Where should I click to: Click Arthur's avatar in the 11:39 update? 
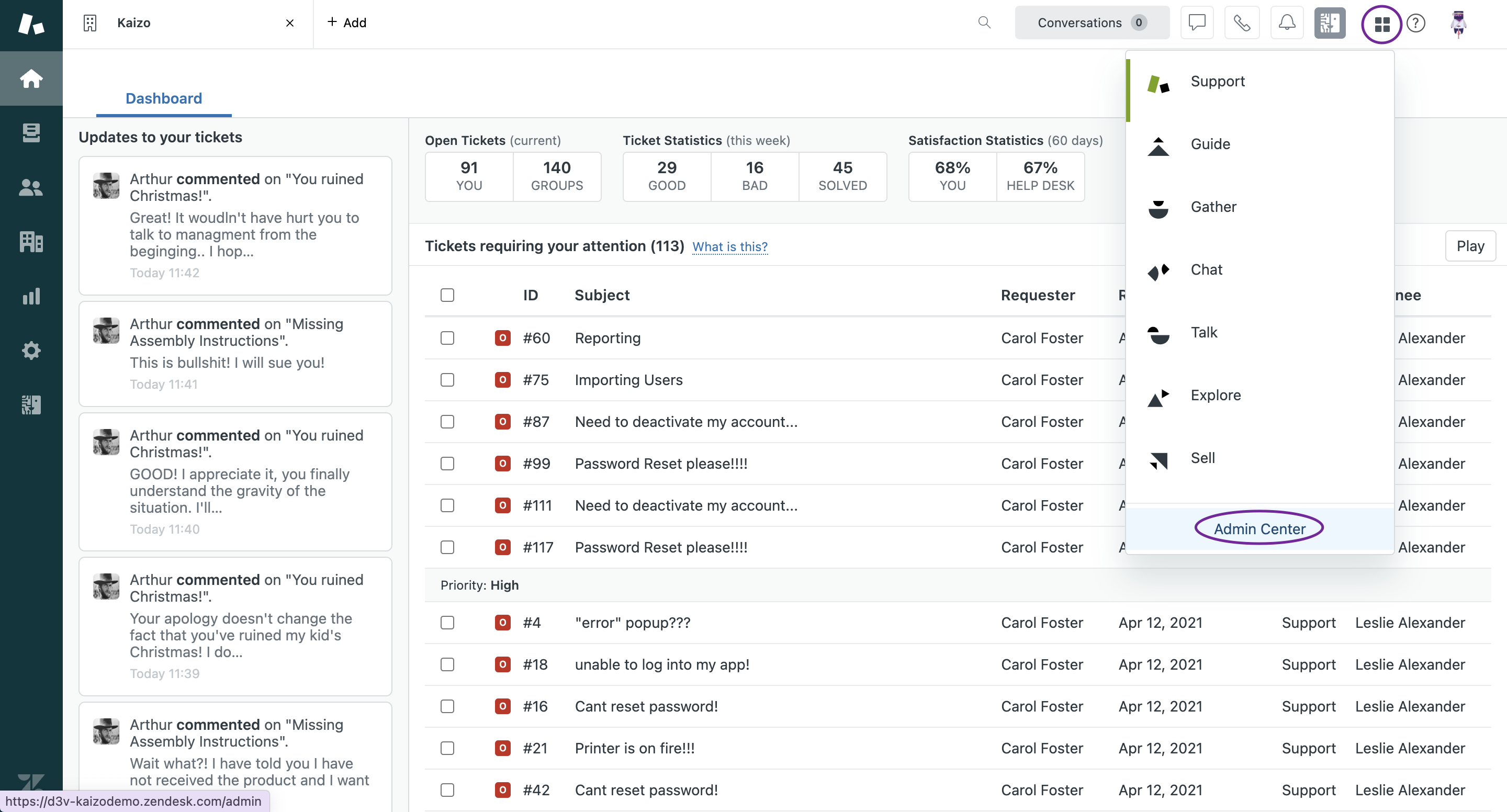106,585
